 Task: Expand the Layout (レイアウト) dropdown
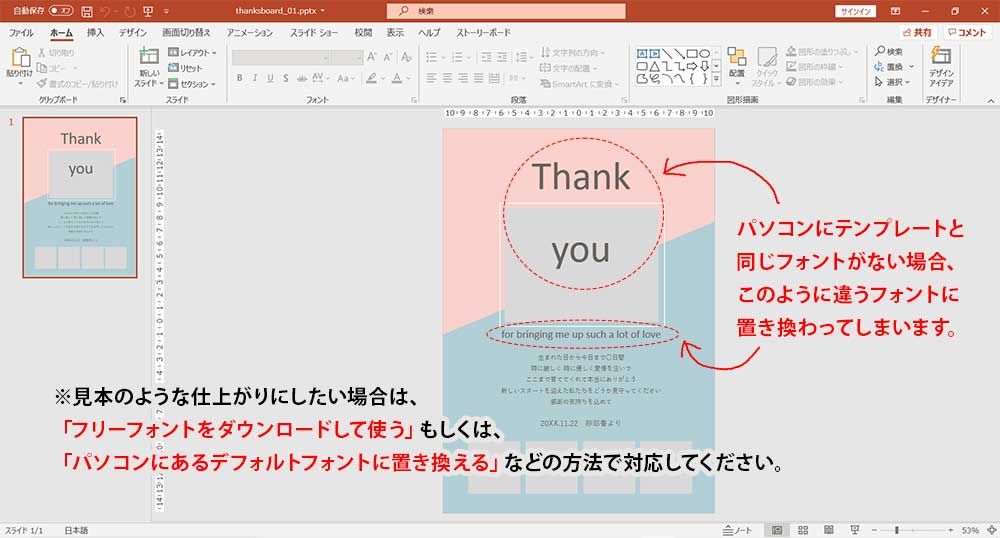(x=191, y=52)
